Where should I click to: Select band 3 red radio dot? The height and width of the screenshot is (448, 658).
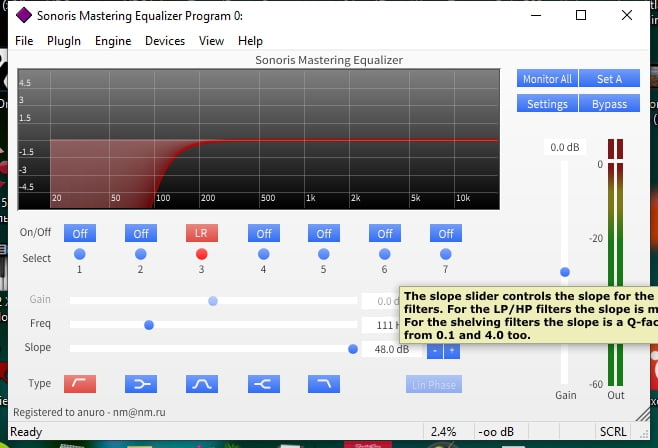tap(202, 254)
